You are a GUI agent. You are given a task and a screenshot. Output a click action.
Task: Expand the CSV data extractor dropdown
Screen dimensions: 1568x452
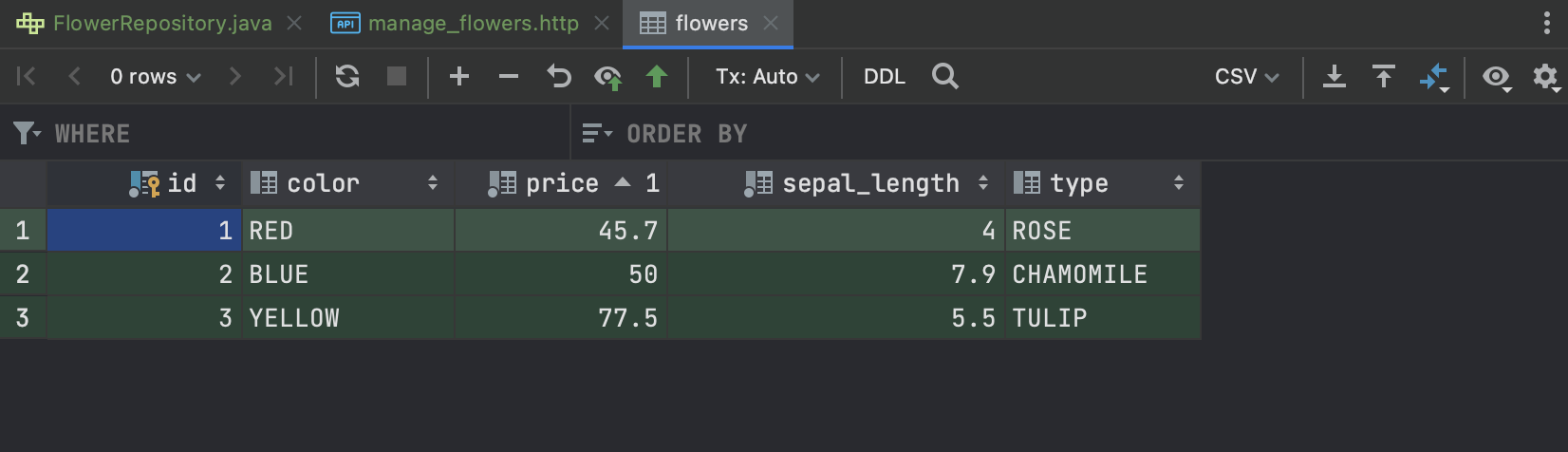(x=1246, y=77)
